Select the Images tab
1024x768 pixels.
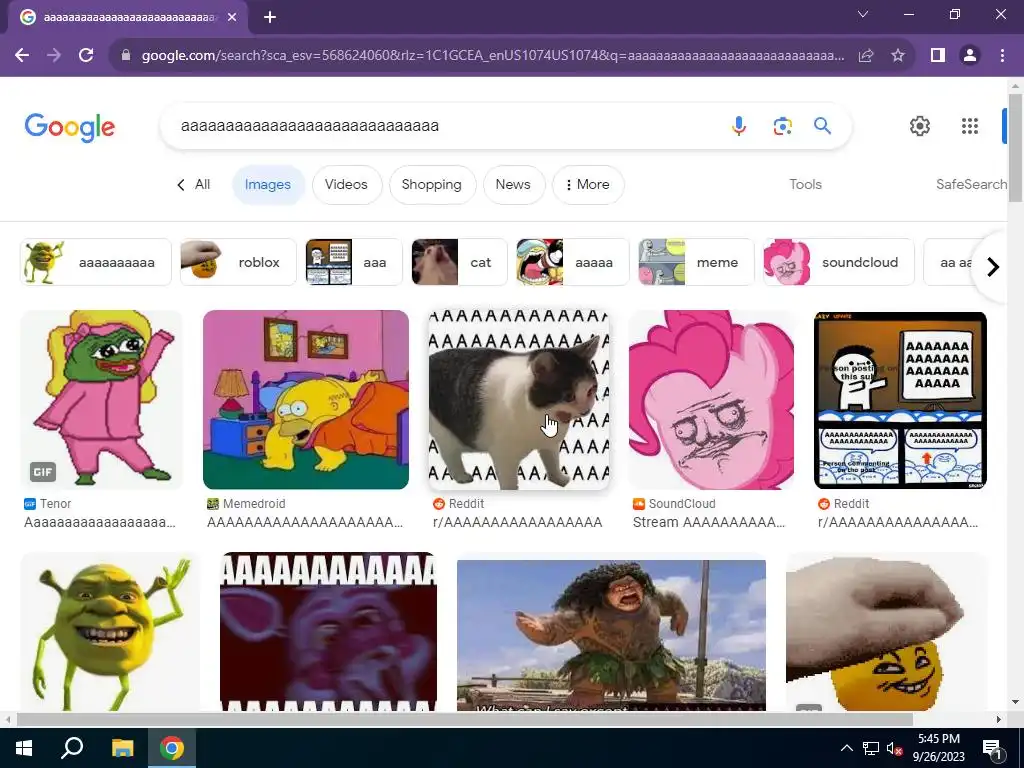coord(268,185)
